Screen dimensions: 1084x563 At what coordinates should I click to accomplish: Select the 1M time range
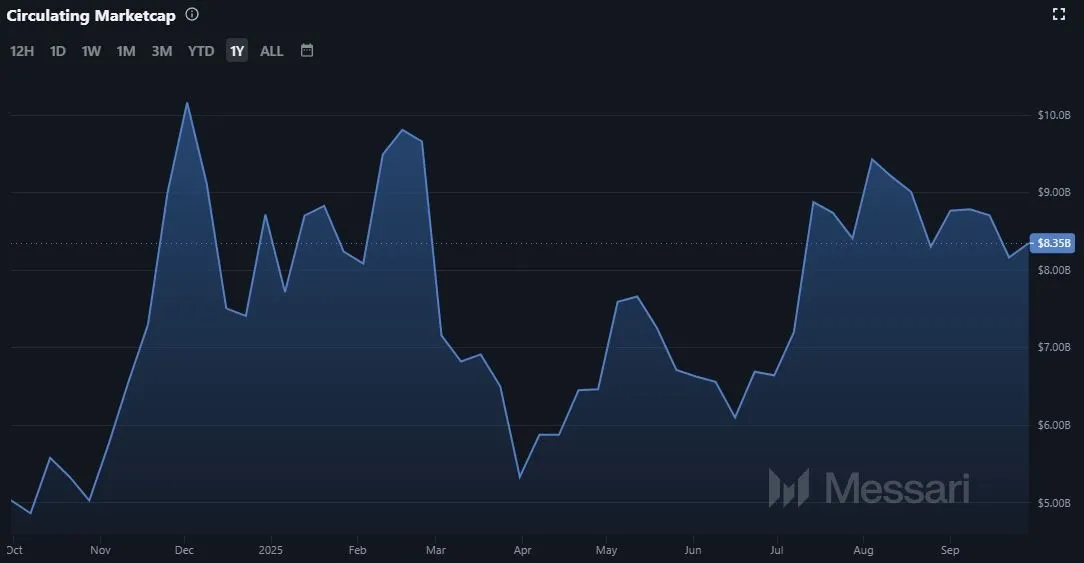point(126,51)
